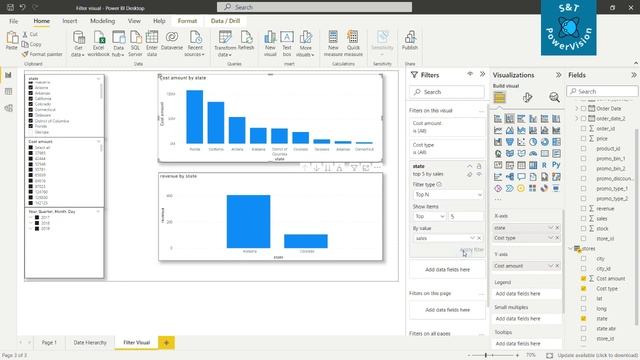
Task: Refresh the data
Action: coord(246,41)
